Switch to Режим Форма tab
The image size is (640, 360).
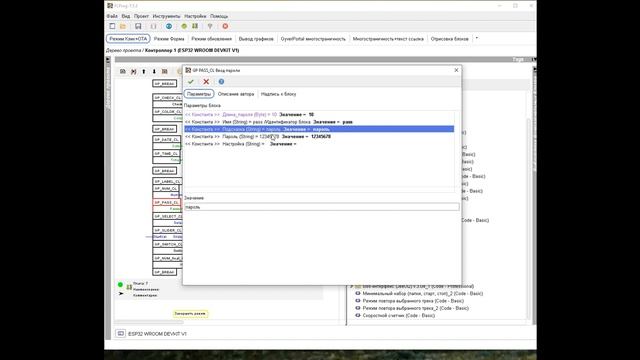pyautogui.click(x=169, y=39)
